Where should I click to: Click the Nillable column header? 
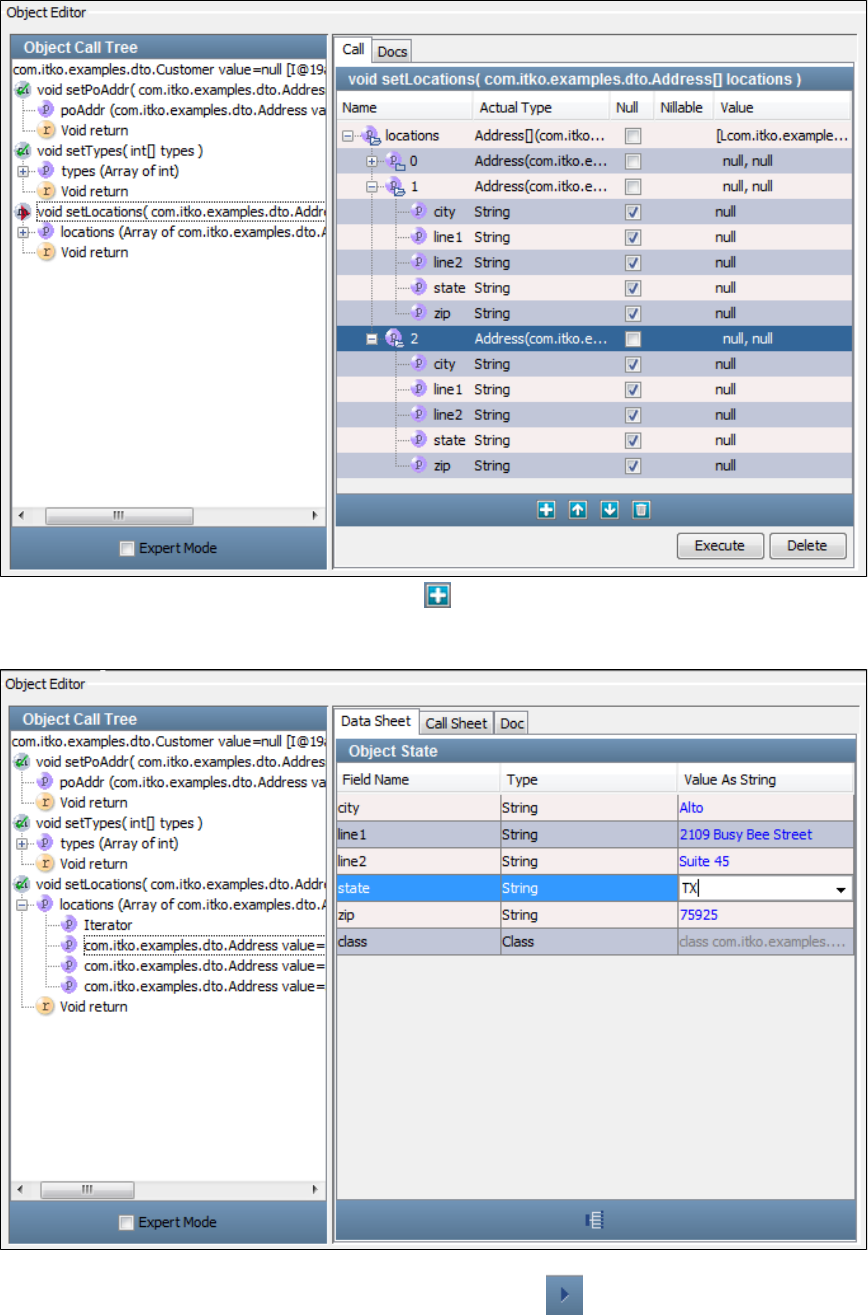click(682, 107)
